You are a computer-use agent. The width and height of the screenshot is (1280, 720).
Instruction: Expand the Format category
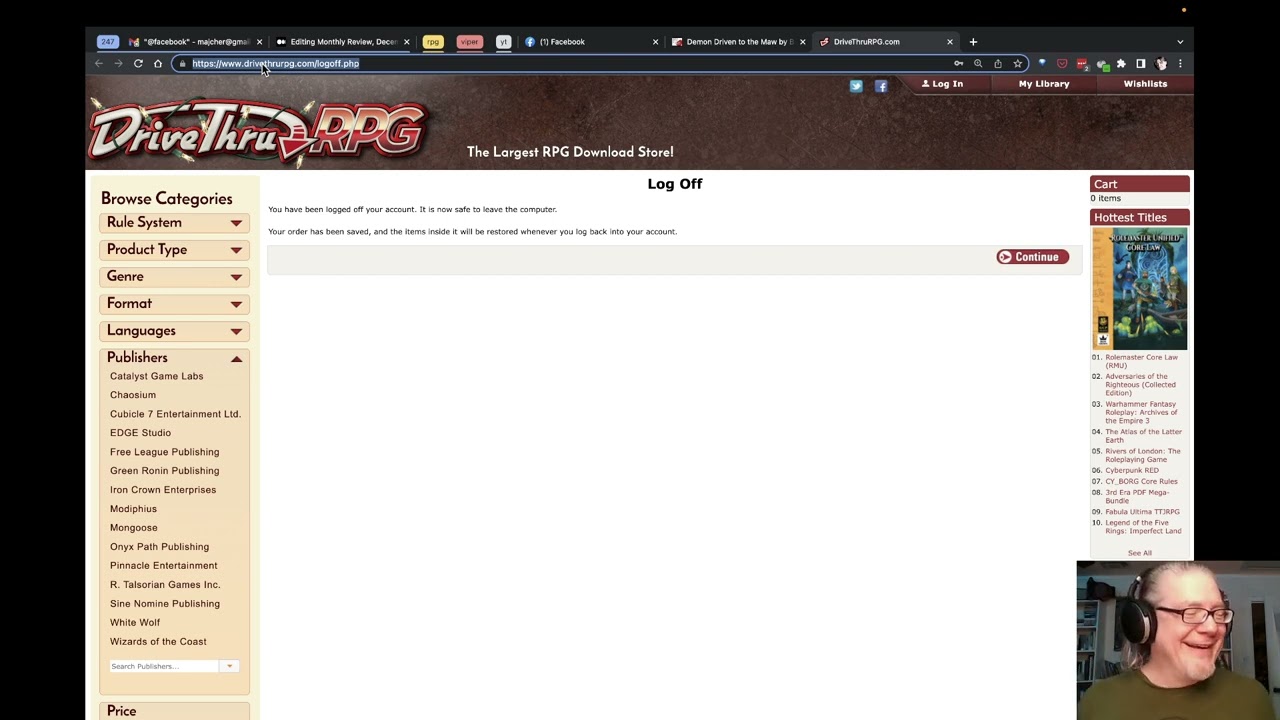point(174,304)
